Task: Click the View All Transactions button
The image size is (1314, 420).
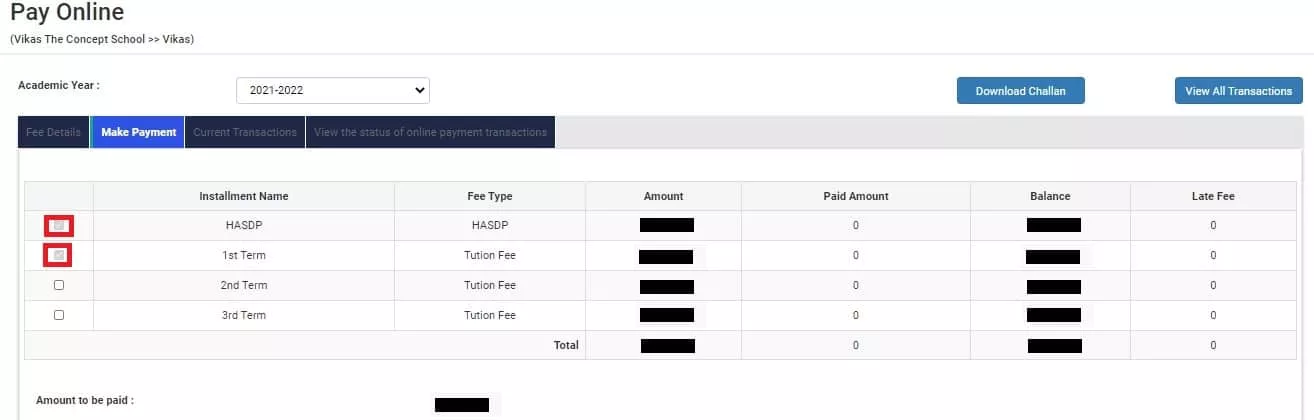Action: pyautogui.click(x=1238, y=91)
